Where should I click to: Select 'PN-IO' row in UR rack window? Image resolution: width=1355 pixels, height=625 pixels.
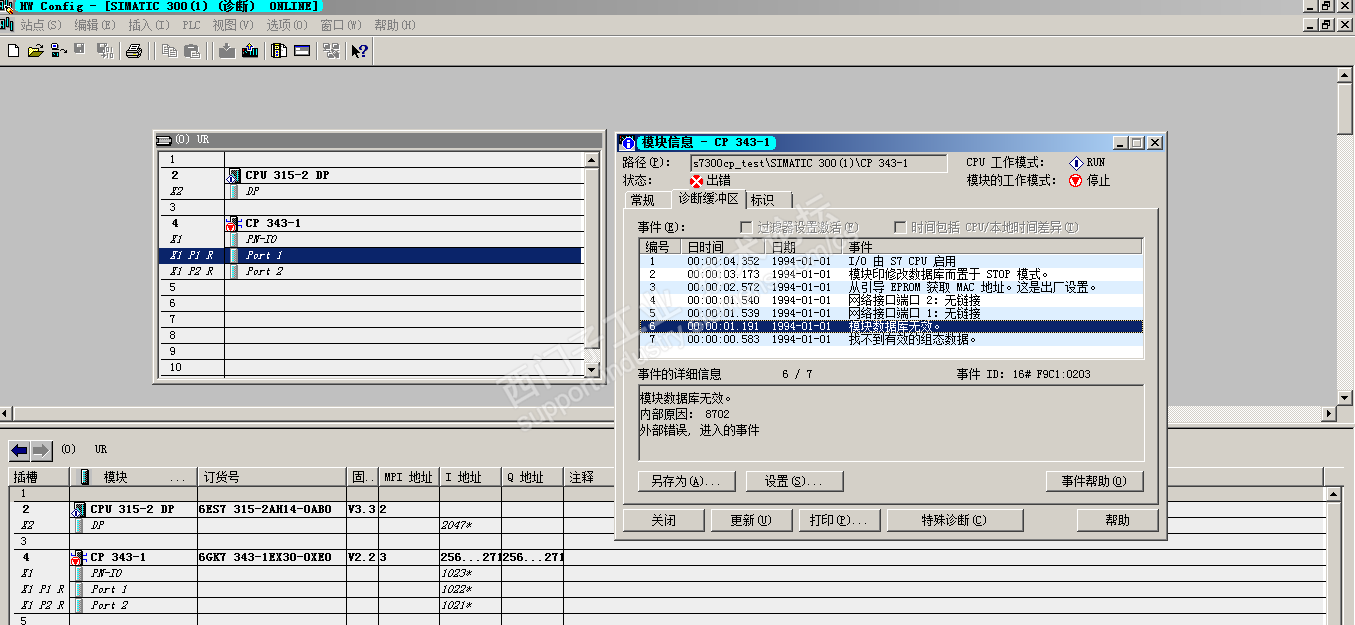(370, 239)
